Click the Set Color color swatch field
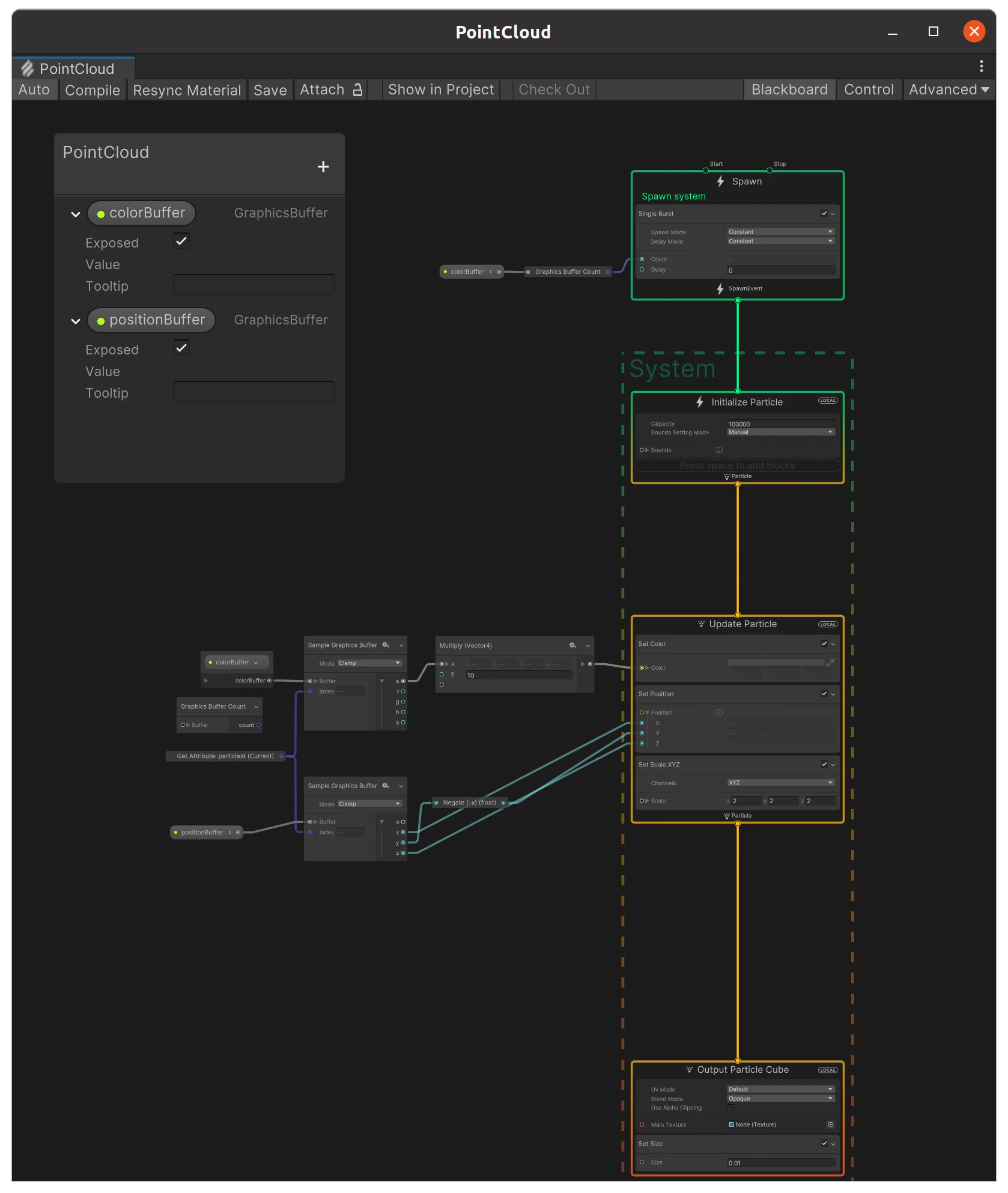Viewport: 1008px width, 1193px height. (x=776, y=663)
